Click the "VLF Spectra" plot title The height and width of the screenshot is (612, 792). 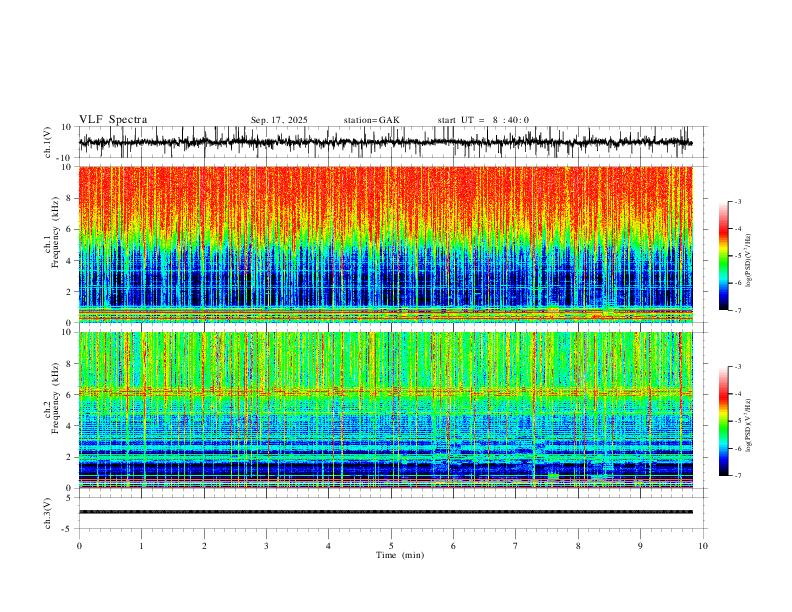[x=113, y=120]
